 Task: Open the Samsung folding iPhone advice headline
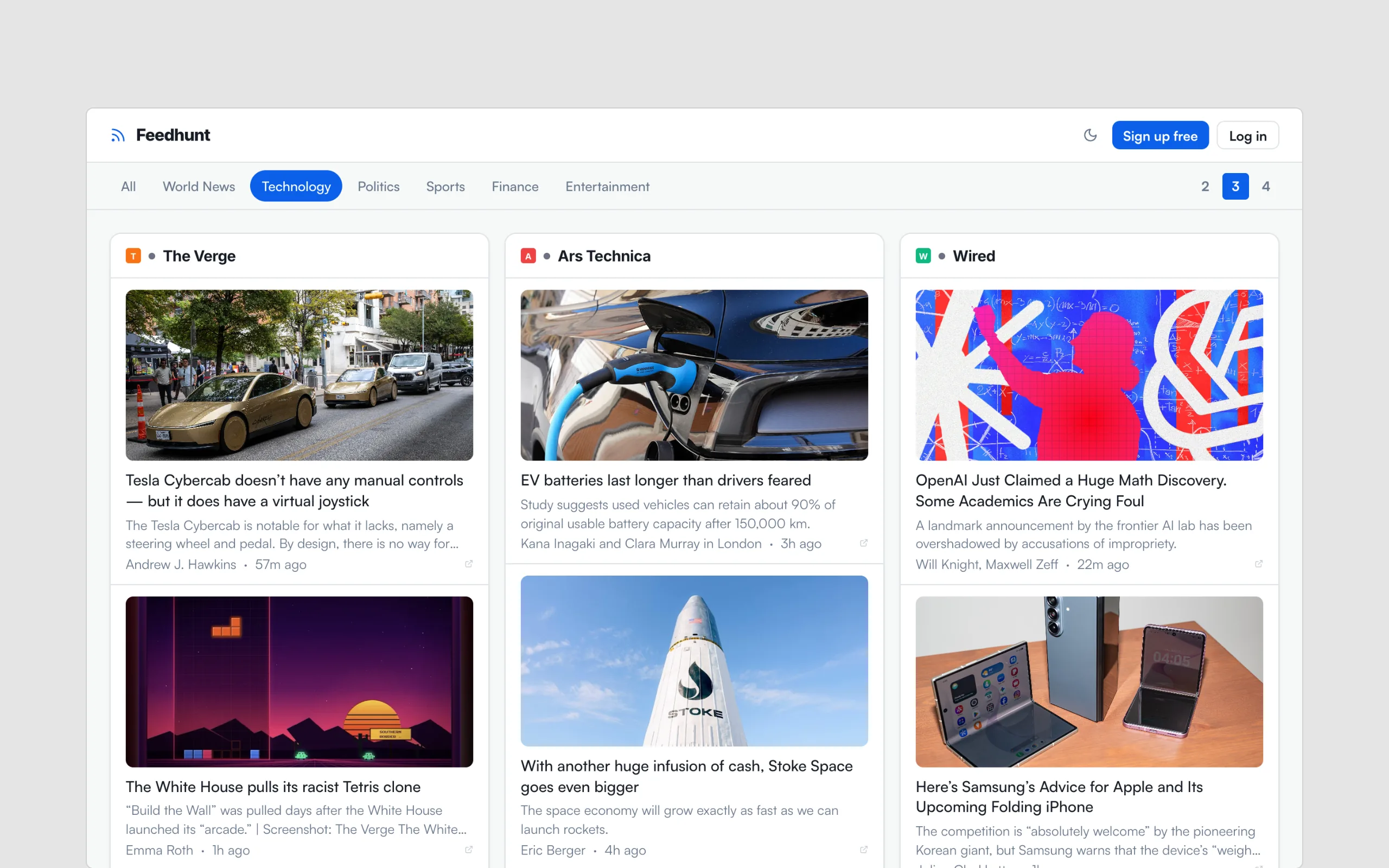[1059, 797]
